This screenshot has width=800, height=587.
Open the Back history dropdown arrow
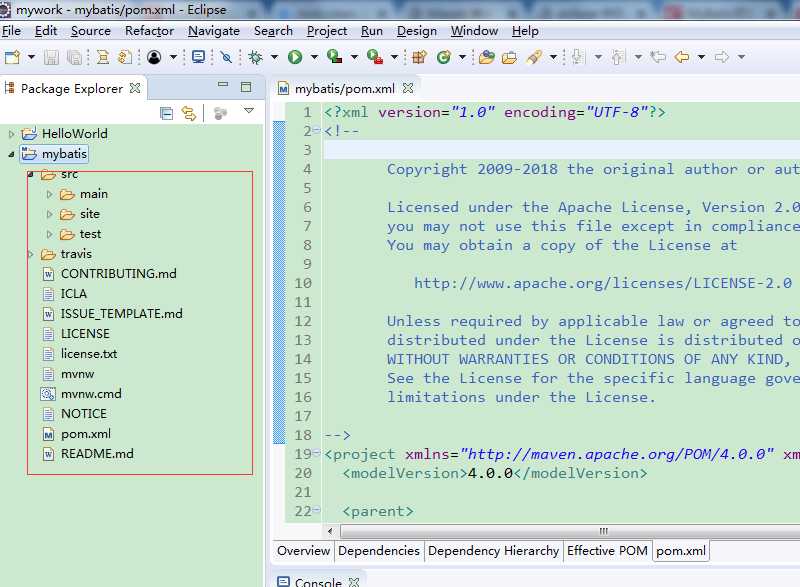(x=702, y=57)
